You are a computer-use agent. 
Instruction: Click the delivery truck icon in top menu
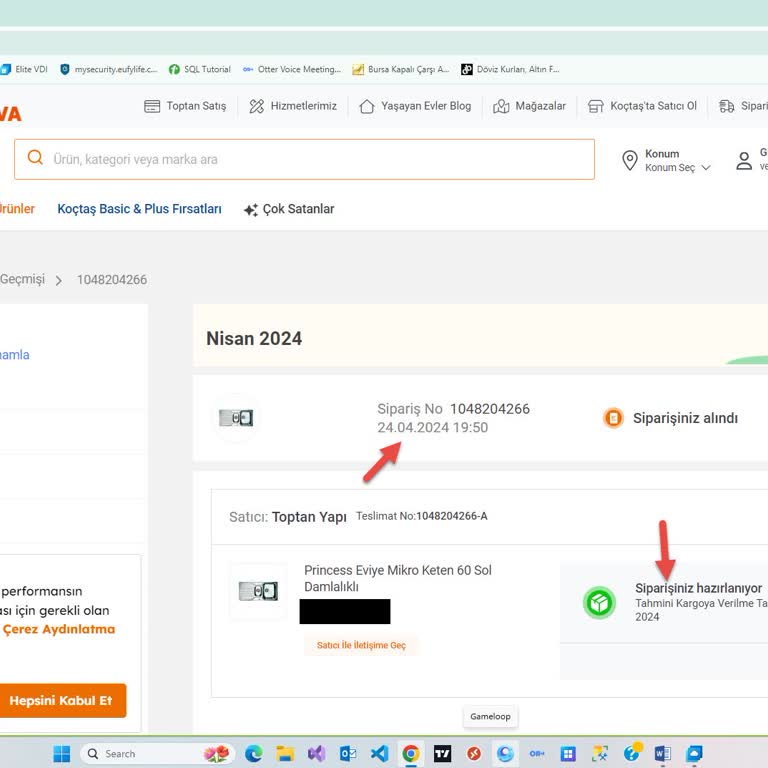pyautogui.click(x=727, y=106)
